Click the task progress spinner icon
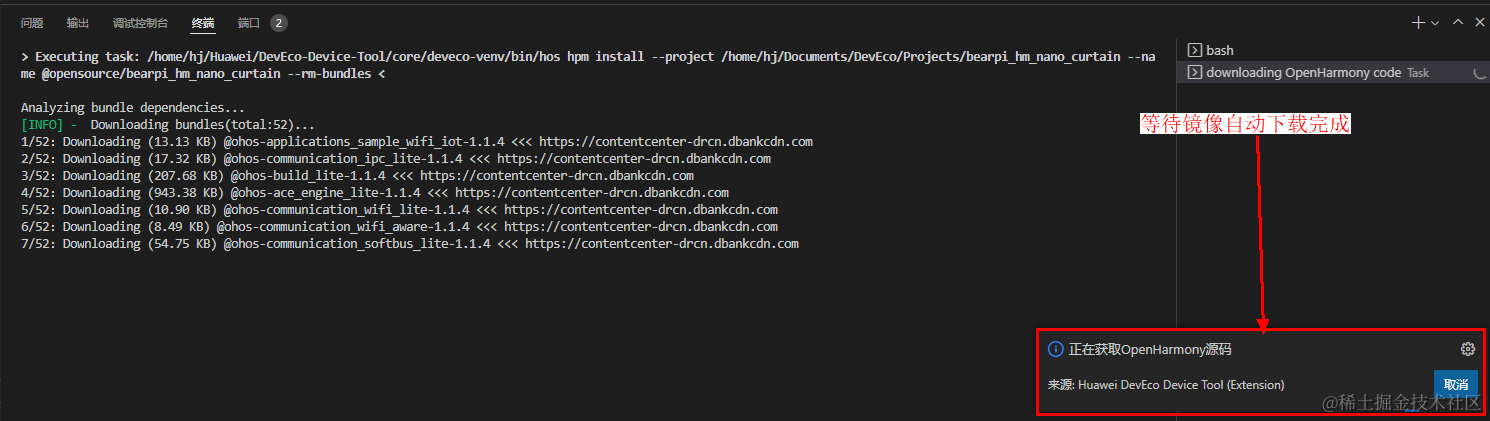The image size is (1490, 421). click(x=1479, y=73)
